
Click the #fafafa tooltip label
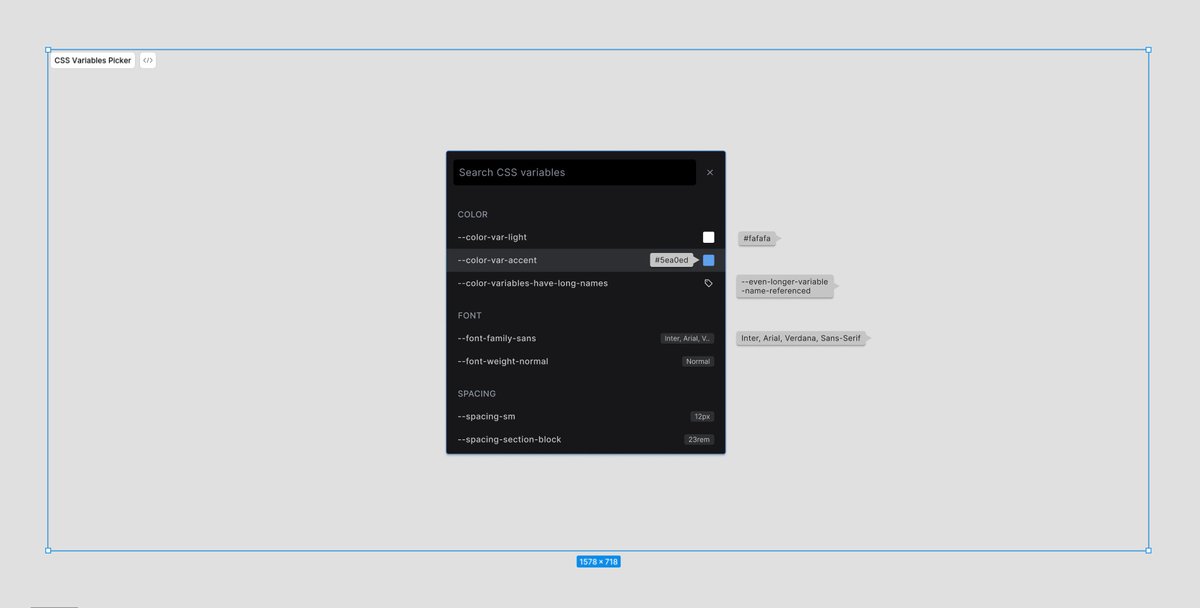click(x=758, y=239)
